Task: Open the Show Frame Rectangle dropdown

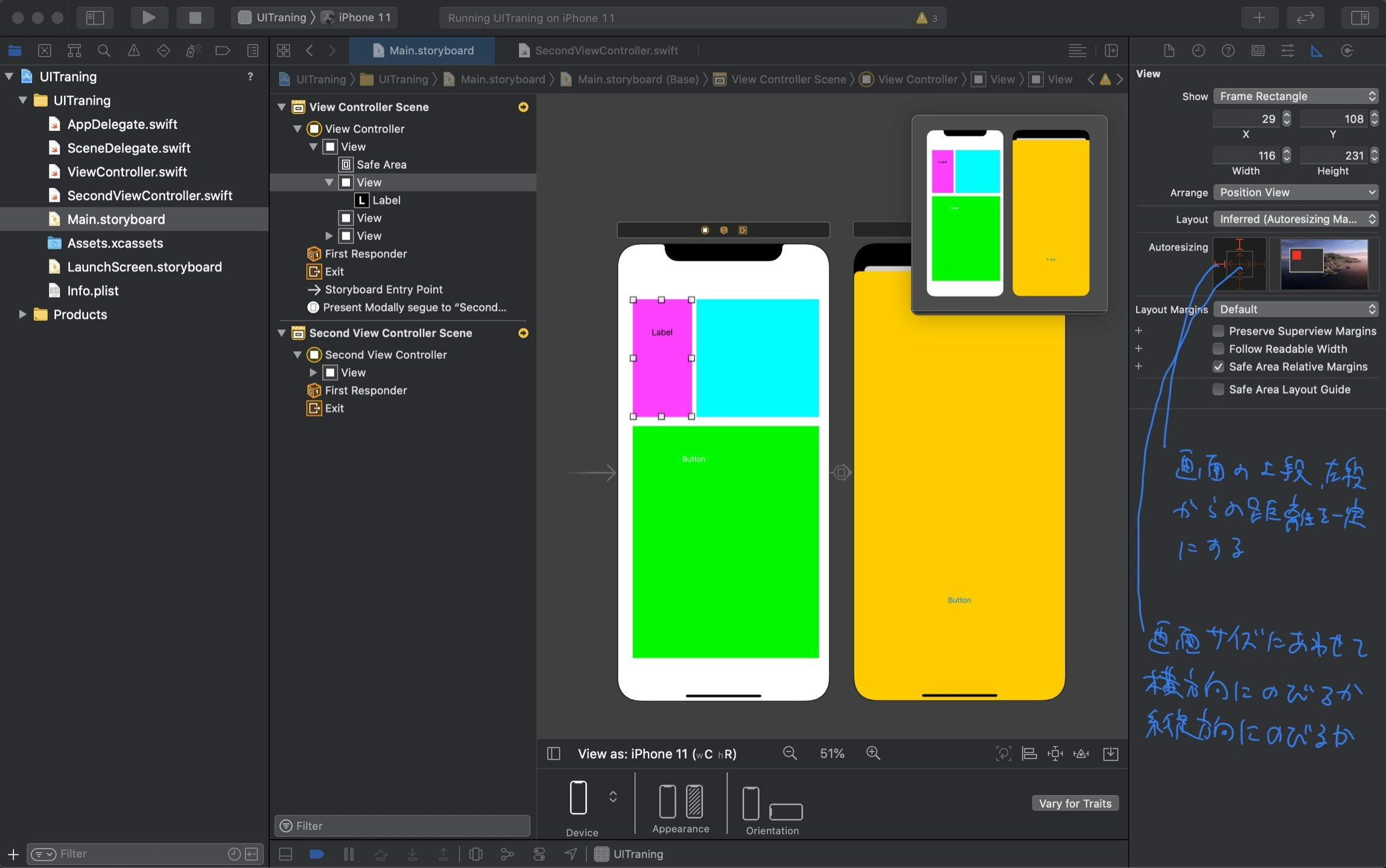Action: tap(1295, 96)
